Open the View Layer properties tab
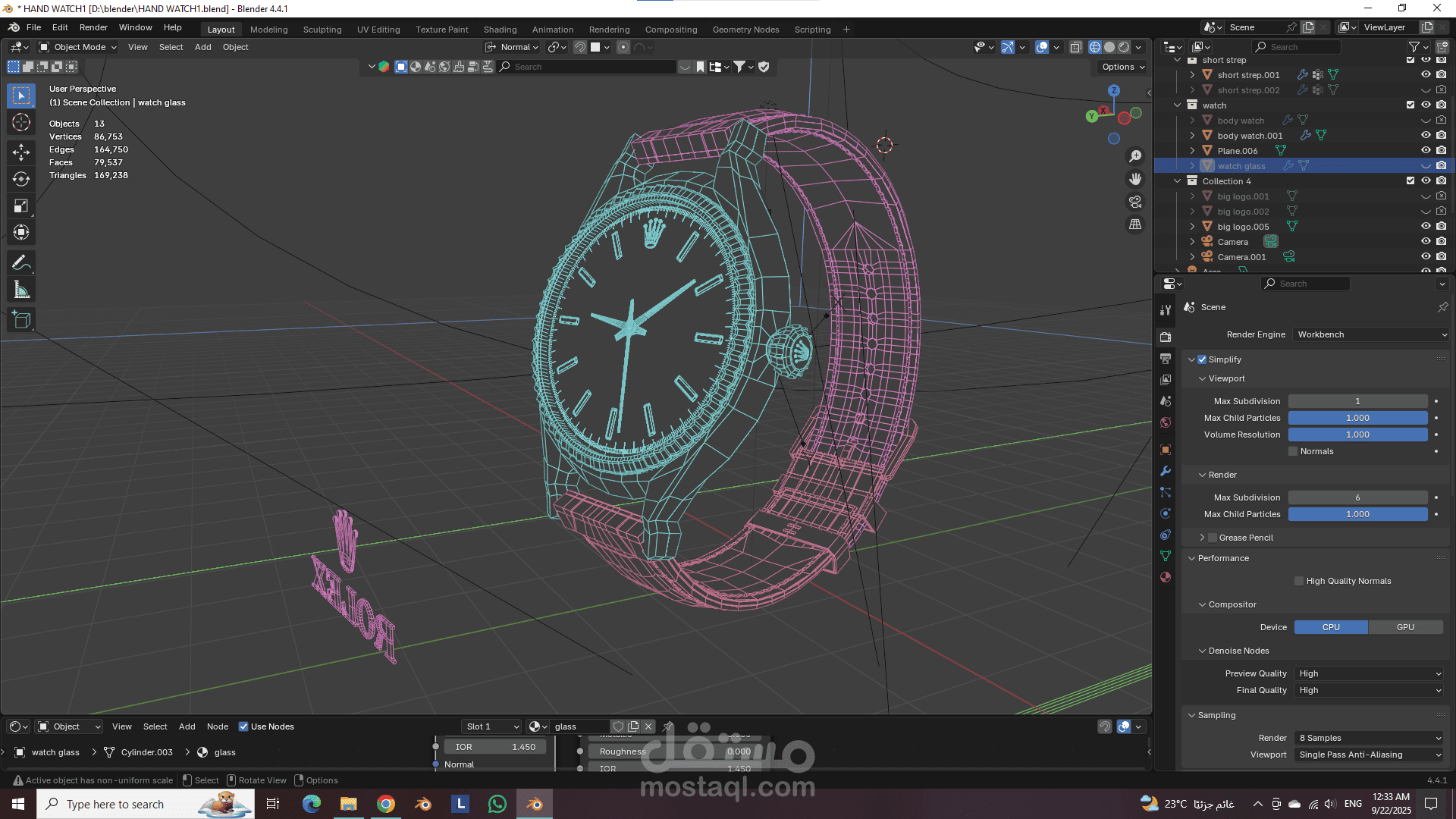 1166,379
